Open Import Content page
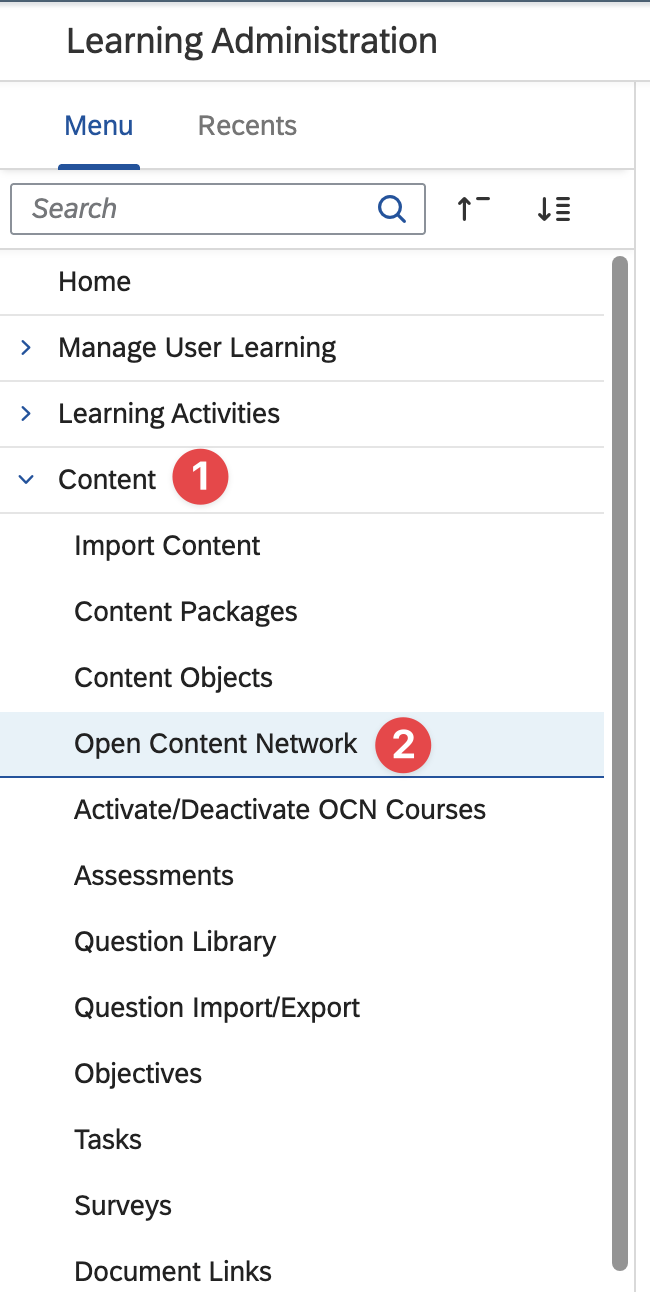The image size is (650, 1292). coord(167,546)
